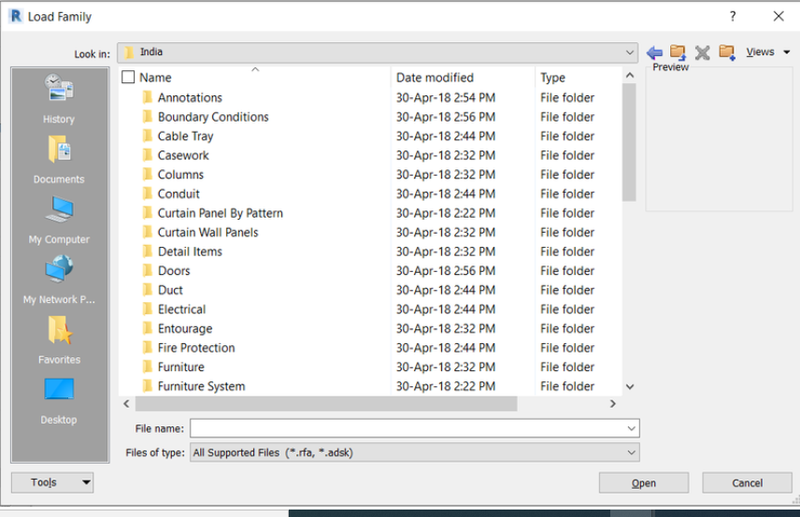Click the Open button
Screen dimensions: 800x517
click(644, 483)
